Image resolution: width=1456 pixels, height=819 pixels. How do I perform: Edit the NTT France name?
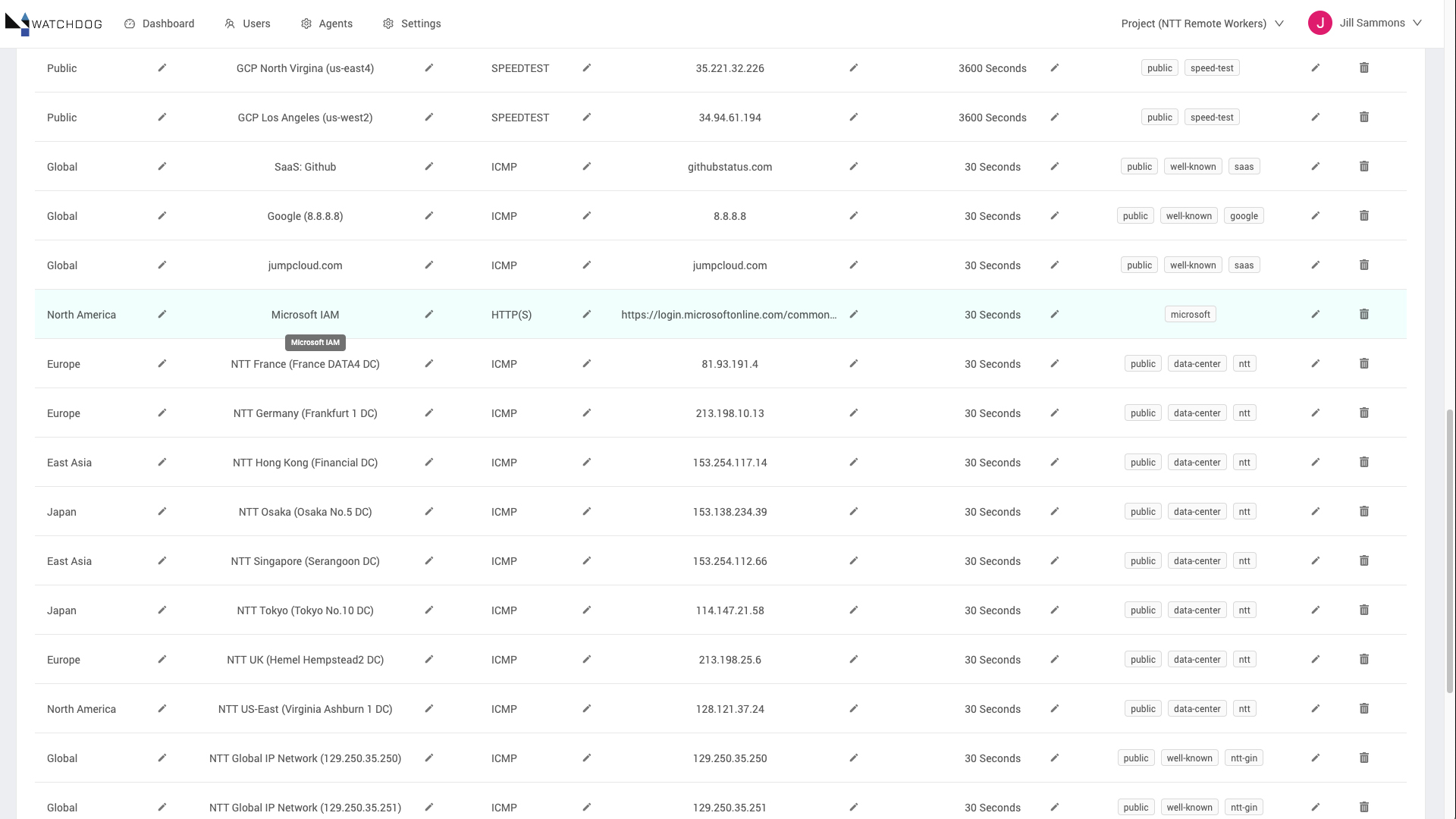[429, 363]
